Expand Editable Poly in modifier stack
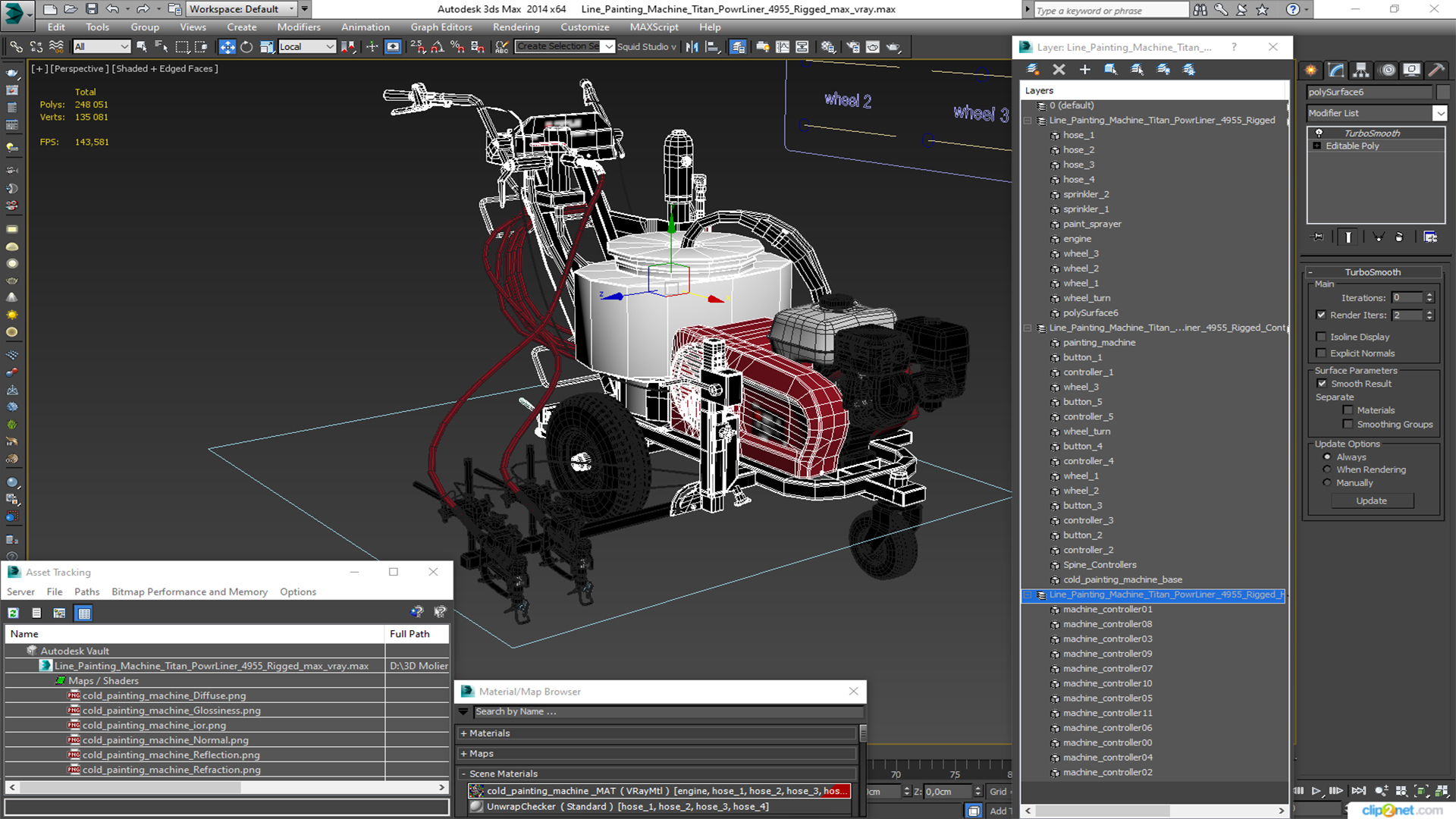The image size is (1456, 819). click(1317, 146)
